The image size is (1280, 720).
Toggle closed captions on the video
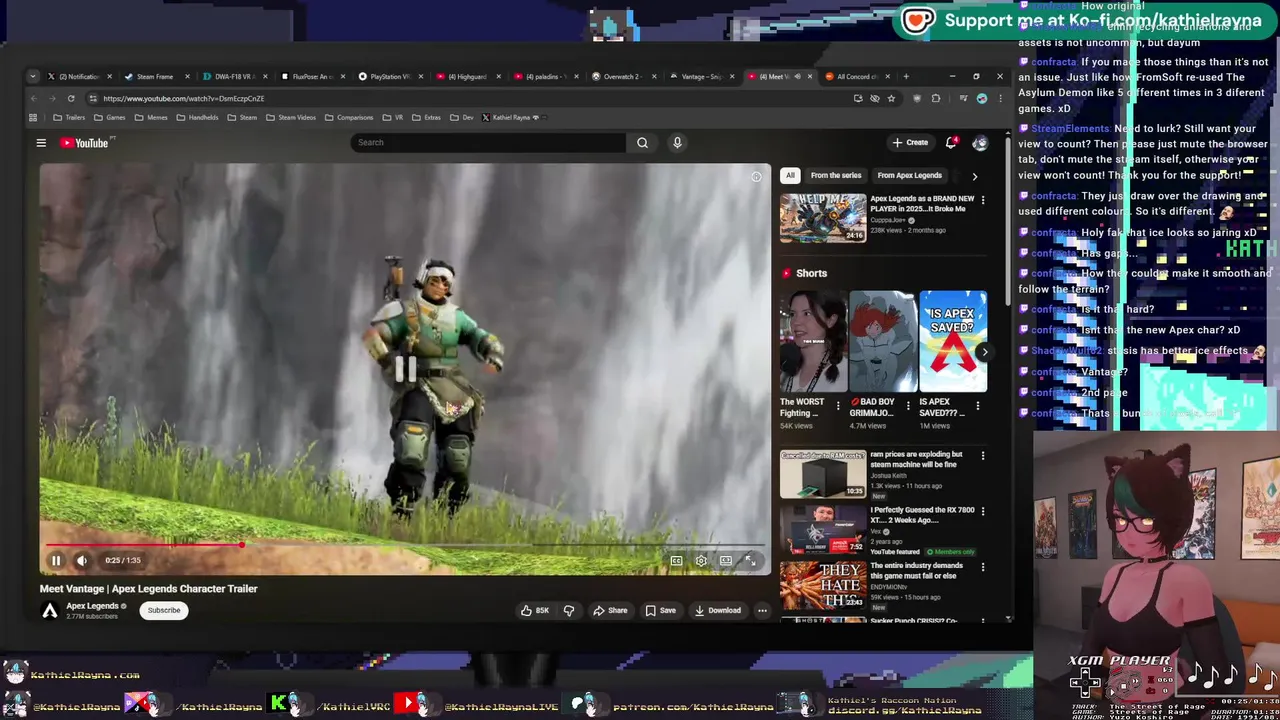click(x=677, y=561)
